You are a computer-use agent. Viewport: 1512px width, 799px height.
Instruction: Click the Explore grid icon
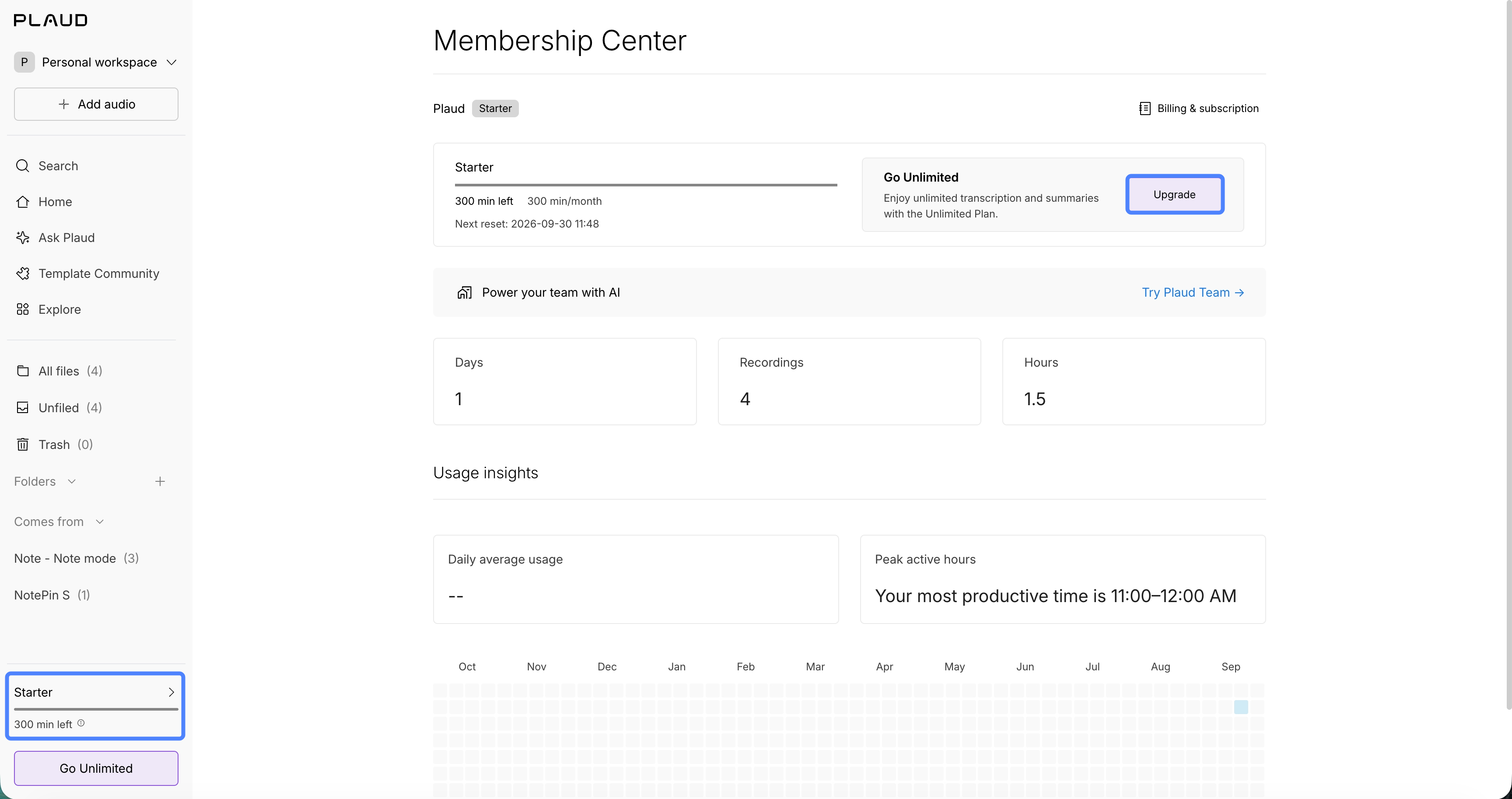[22, 309]
